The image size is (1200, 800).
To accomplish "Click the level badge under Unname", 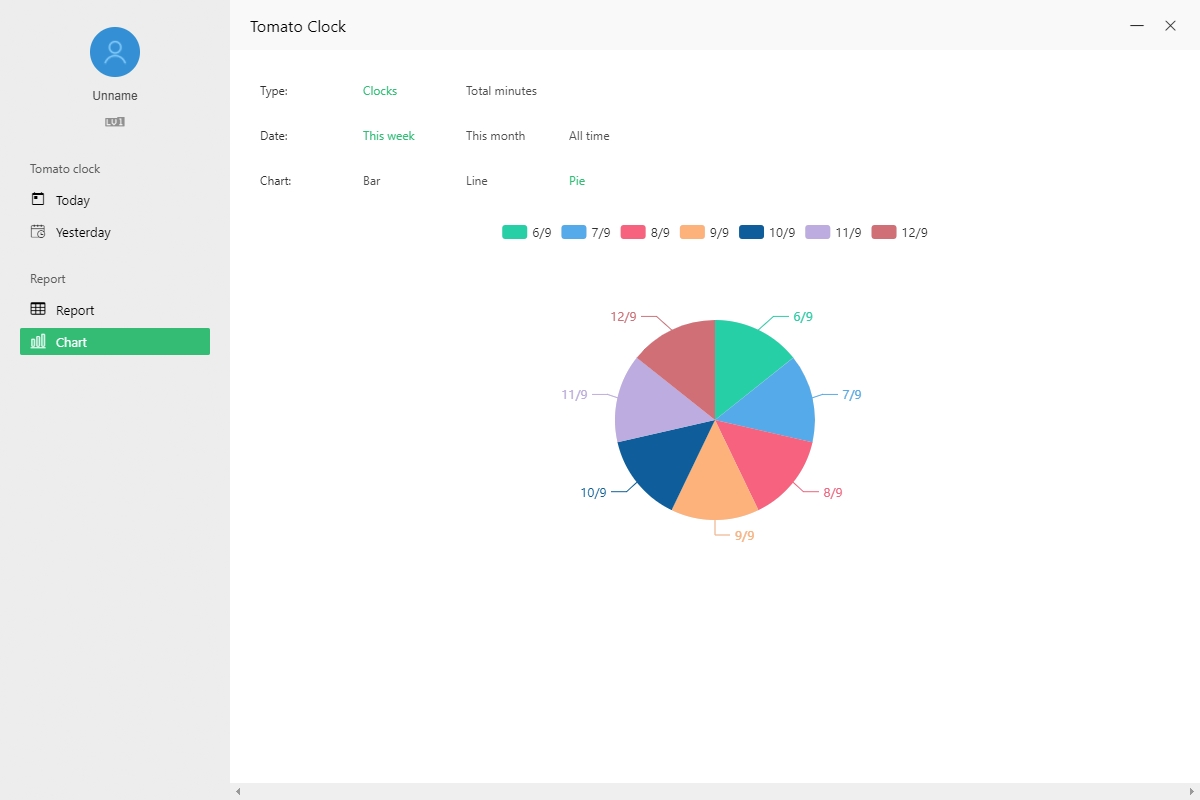I will point(115,122).
